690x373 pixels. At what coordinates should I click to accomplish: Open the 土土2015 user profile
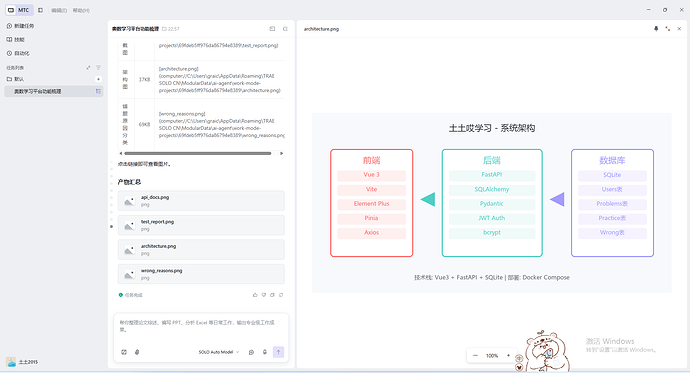tap(22, 362)
